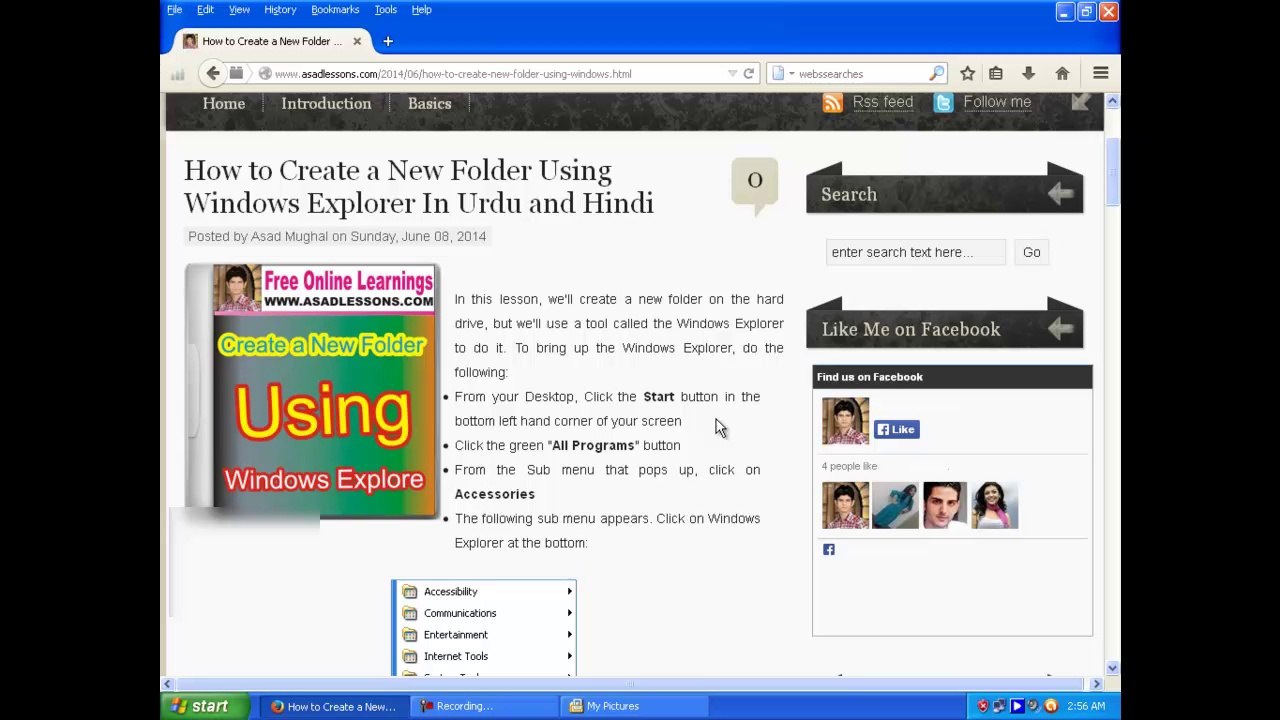This screenshot has height=720, width=1280.
Task: Click the Home toolbar icon
Action: pos(1062,73)
